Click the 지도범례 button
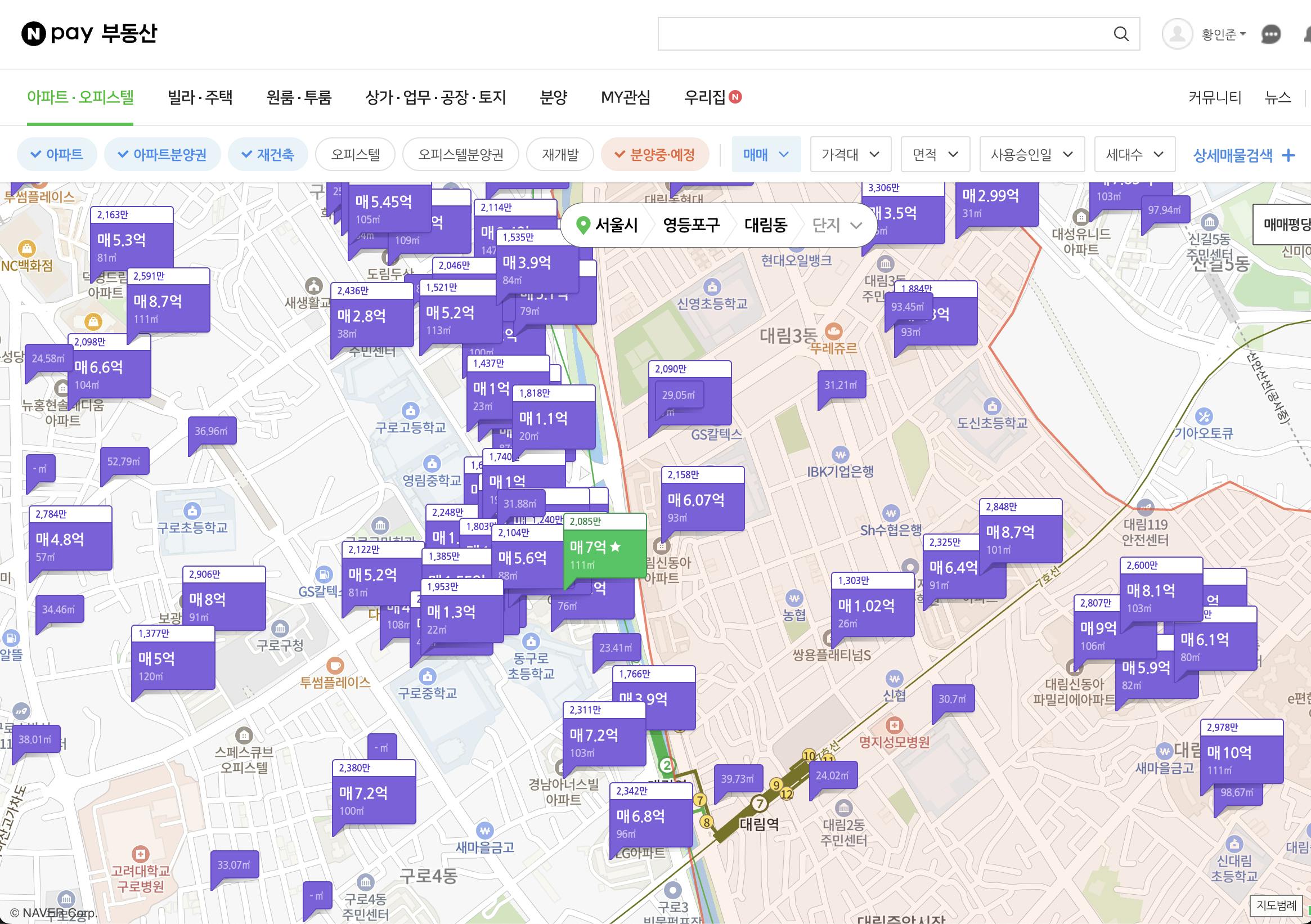The width and height of the screenshot is (1311, 924). (x=1276, y=905)
